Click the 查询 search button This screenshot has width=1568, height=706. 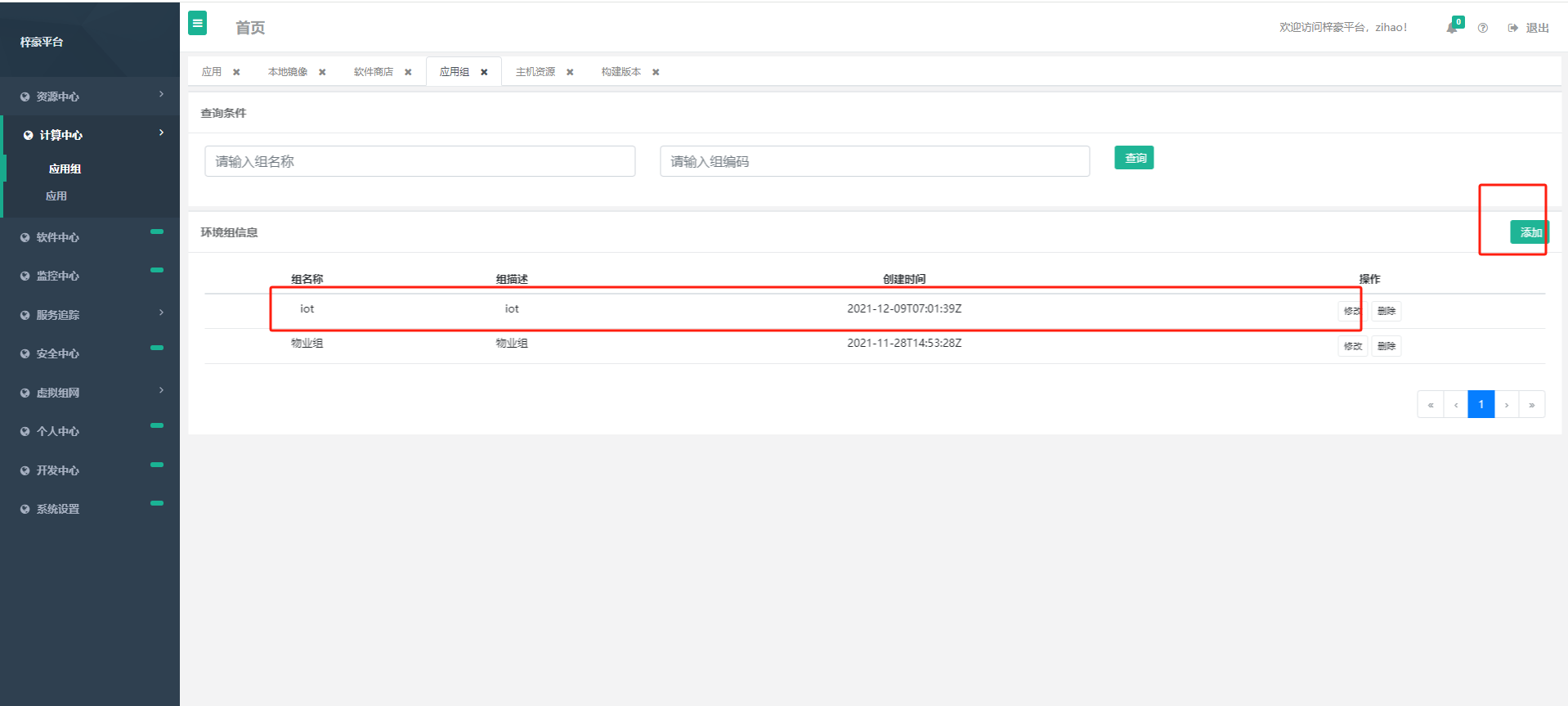tap(1135, 158)
